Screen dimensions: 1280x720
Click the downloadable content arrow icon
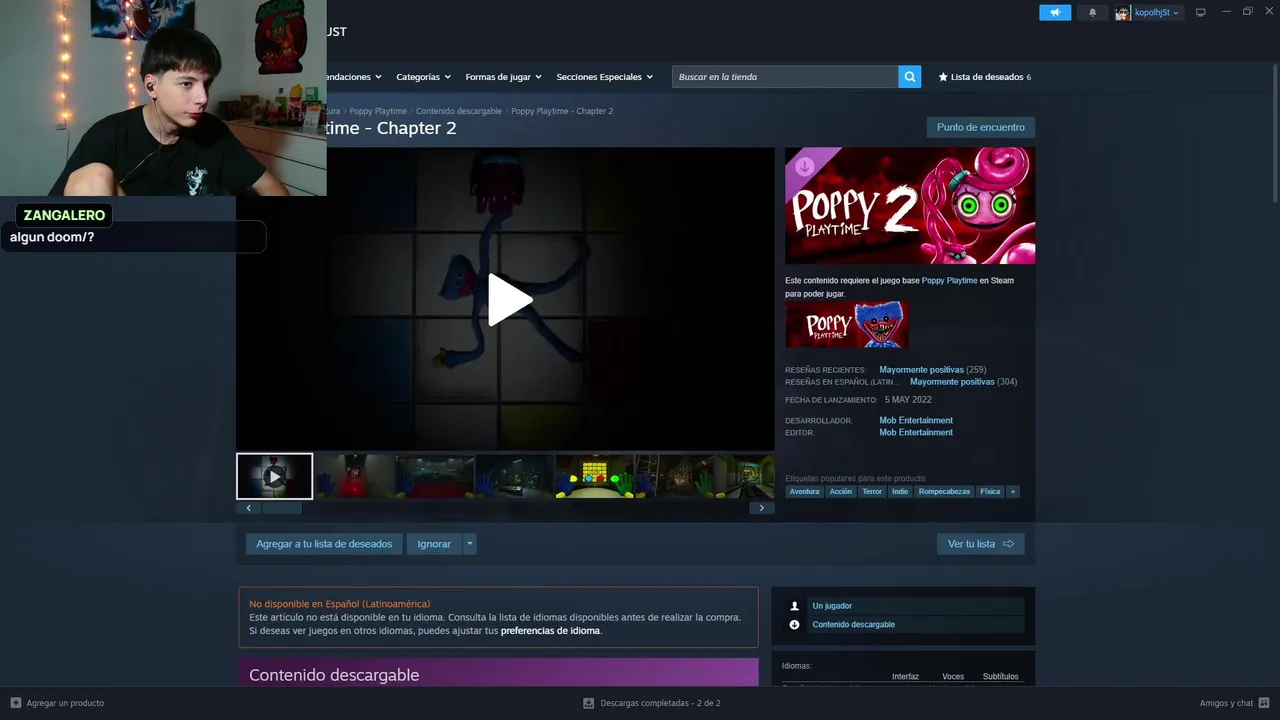[x=795, y=625]
